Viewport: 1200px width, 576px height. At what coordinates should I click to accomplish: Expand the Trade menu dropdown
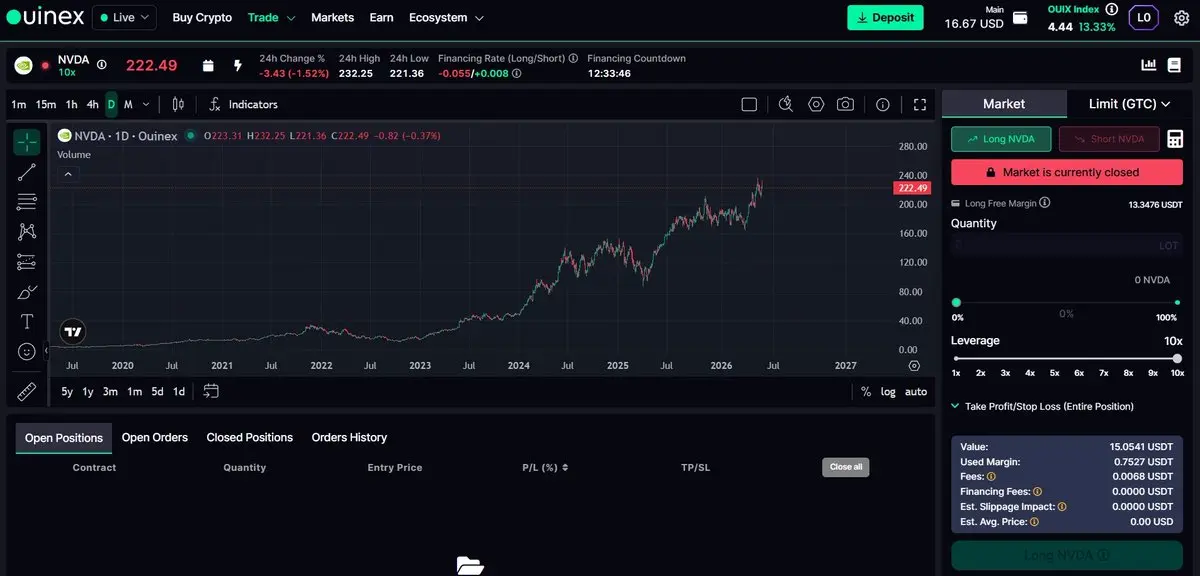click(x=272, y=18)
